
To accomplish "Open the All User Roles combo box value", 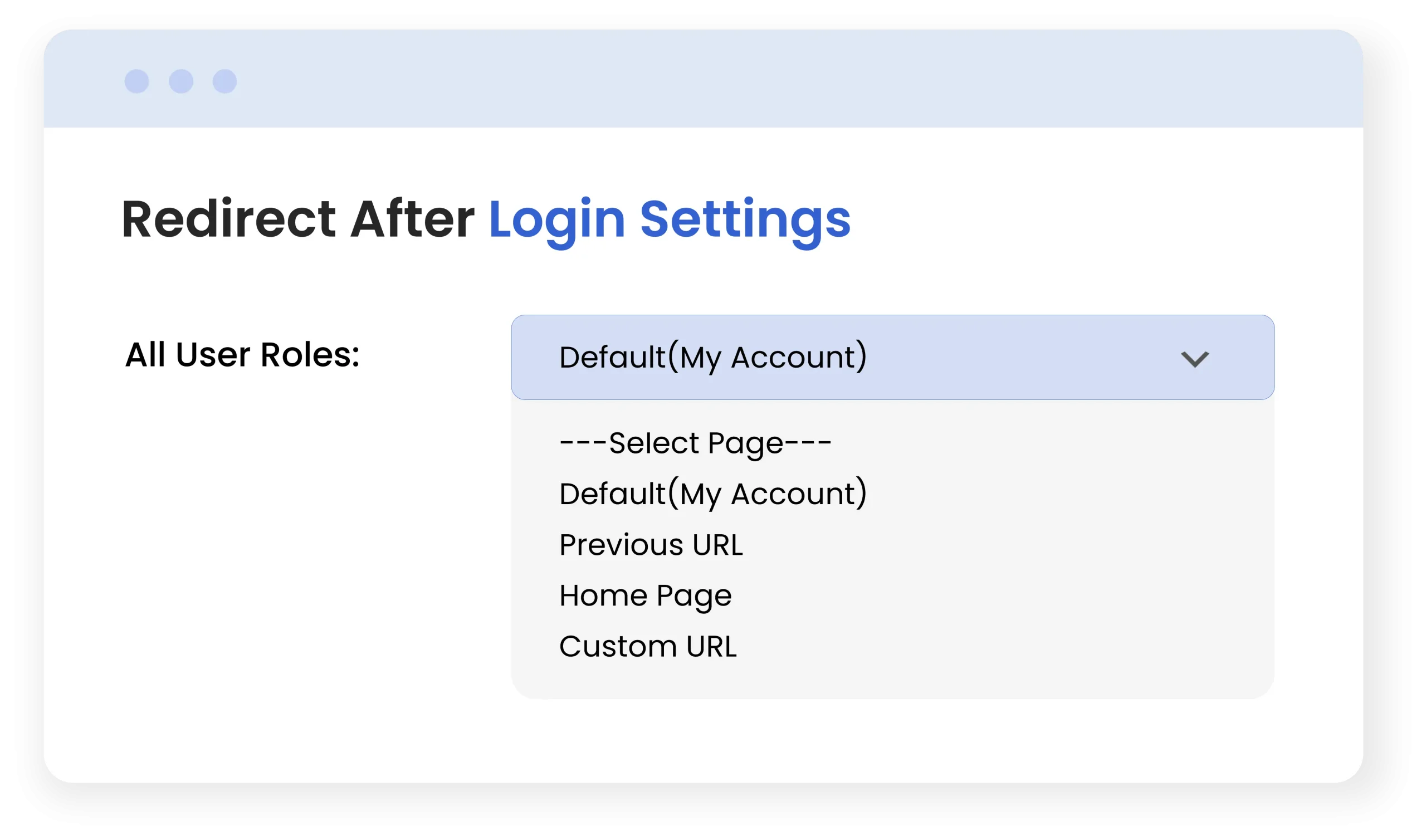I will (x=713, y=358).
